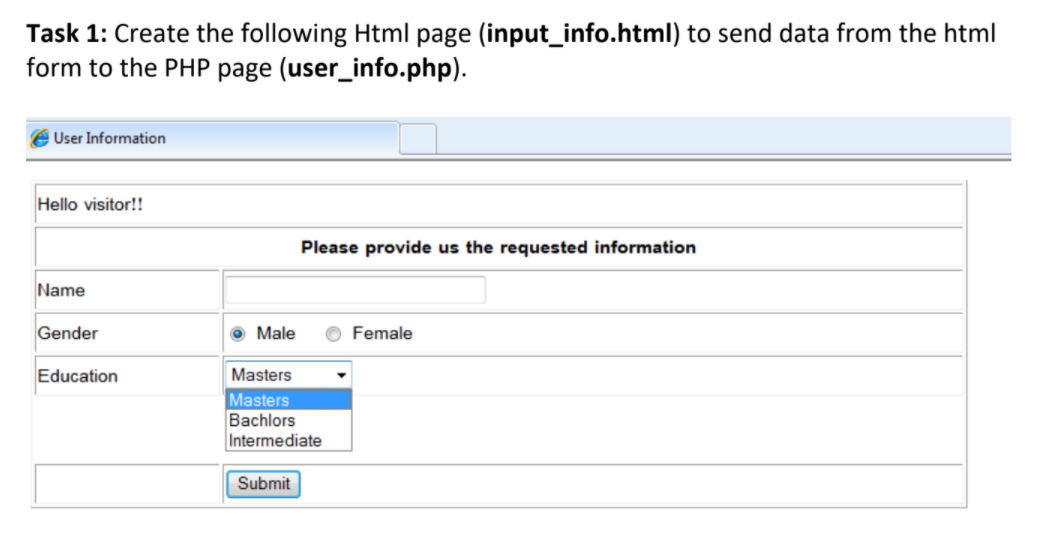Choose Masters from the dropdown list
This screenshot has width=1055, height=560.
pyautogui.click(x=289, y=400)
